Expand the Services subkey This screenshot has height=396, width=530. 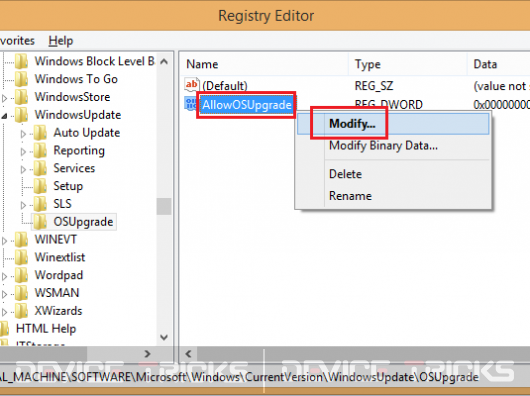tap(23, 169)
